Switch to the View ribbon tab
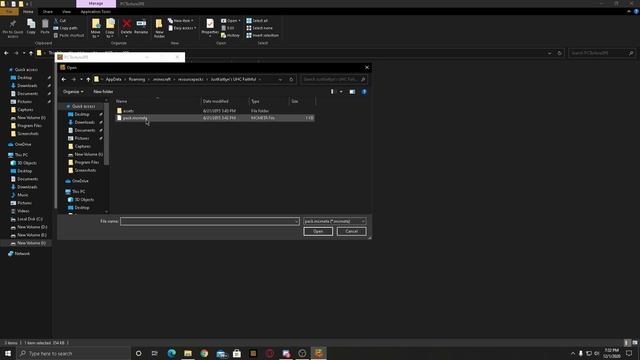 [x=66, y=12]
